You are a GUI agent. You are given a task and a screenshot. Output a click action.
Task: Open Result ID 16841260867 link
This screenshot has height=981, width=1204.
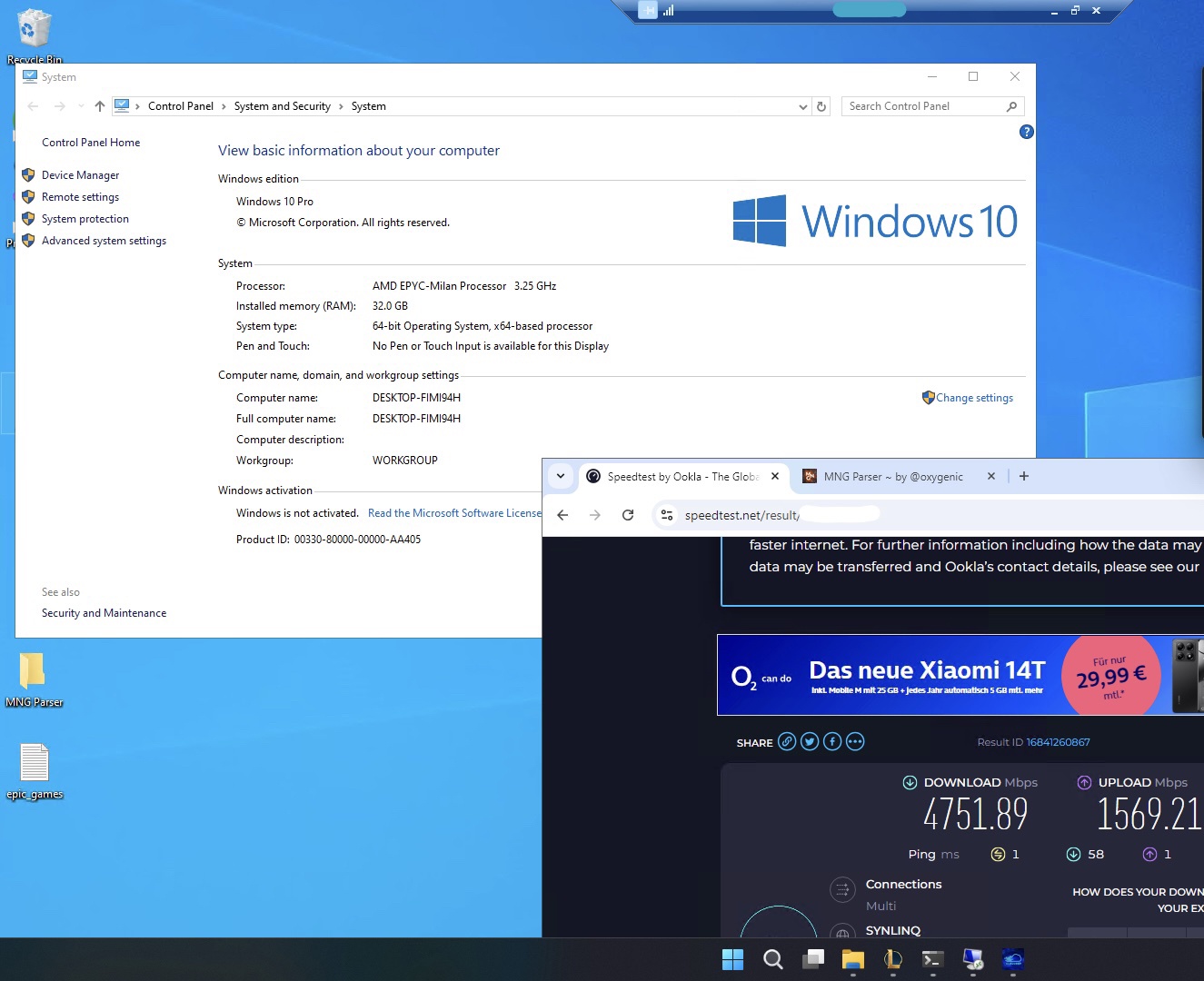(x=1058, y=742)
